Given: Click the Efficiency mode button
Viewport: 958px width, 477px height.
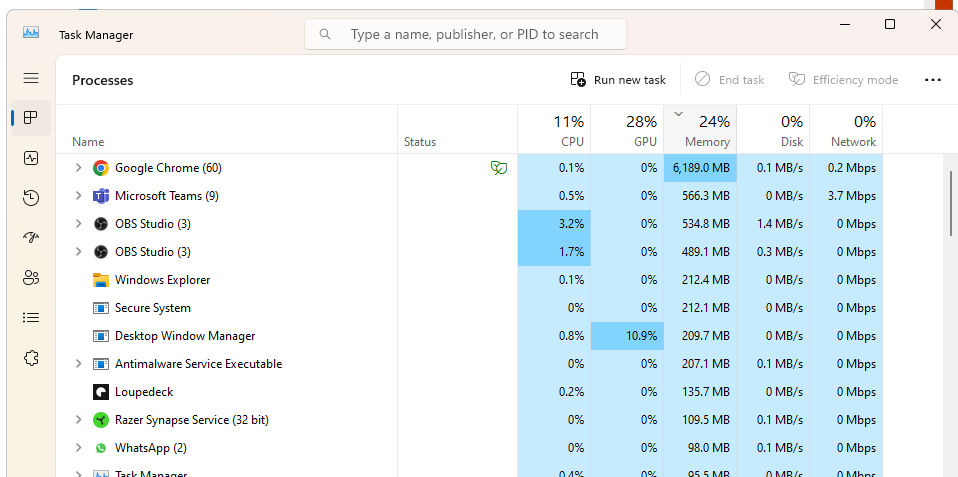Looking at the screenshot, I should tap(843, 80).
